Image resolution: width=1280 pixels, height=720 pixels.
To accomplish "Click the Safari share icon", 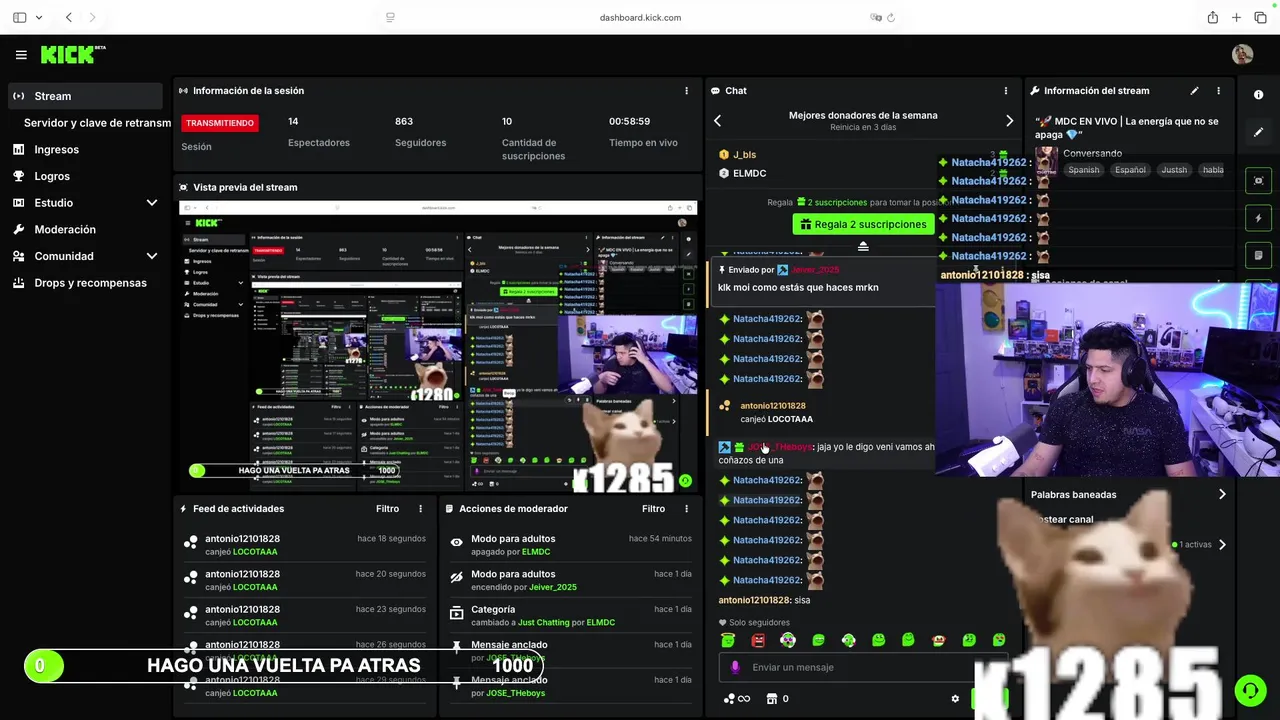I will [1213, 17].
